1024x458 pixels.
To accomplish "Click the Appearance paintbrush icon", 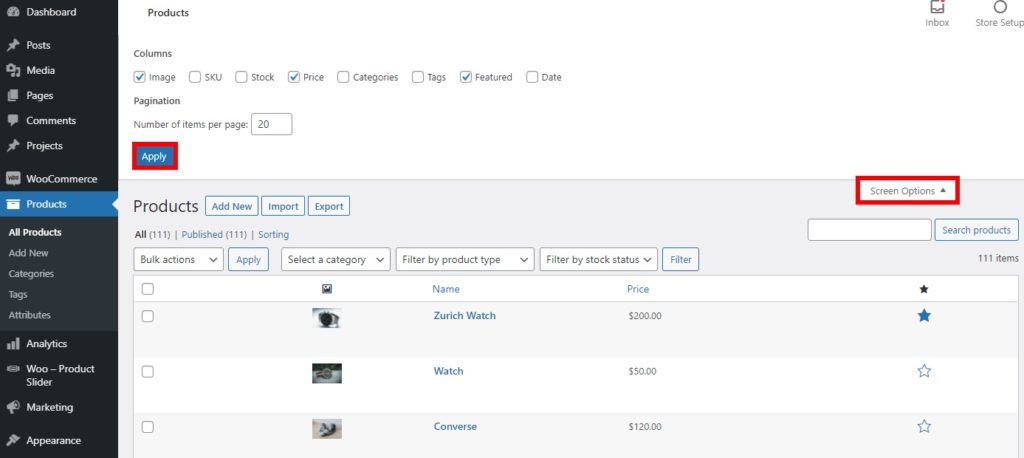I will 13,440.
